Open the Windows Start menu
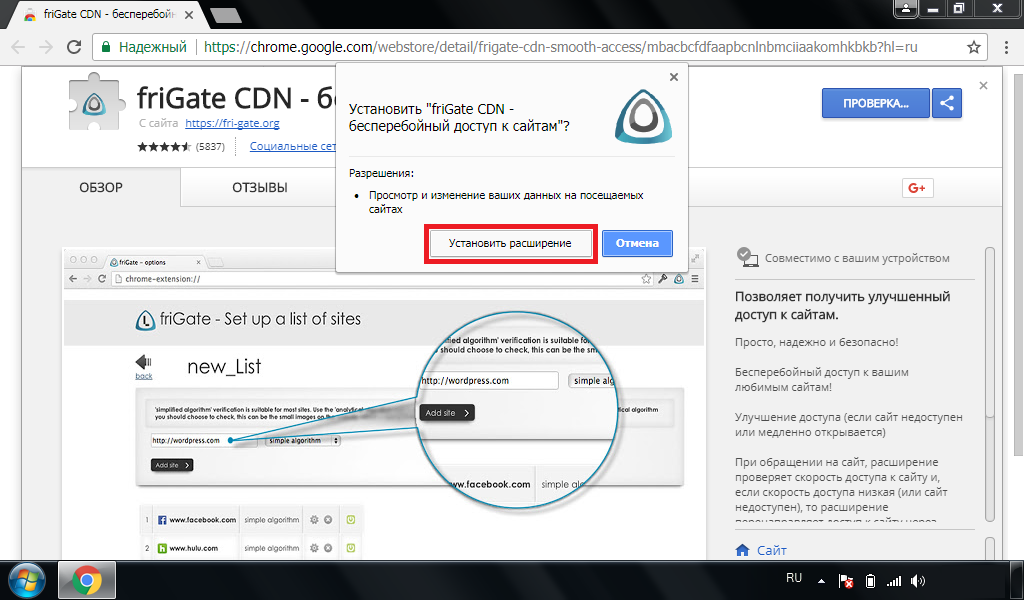 point(27,580)
